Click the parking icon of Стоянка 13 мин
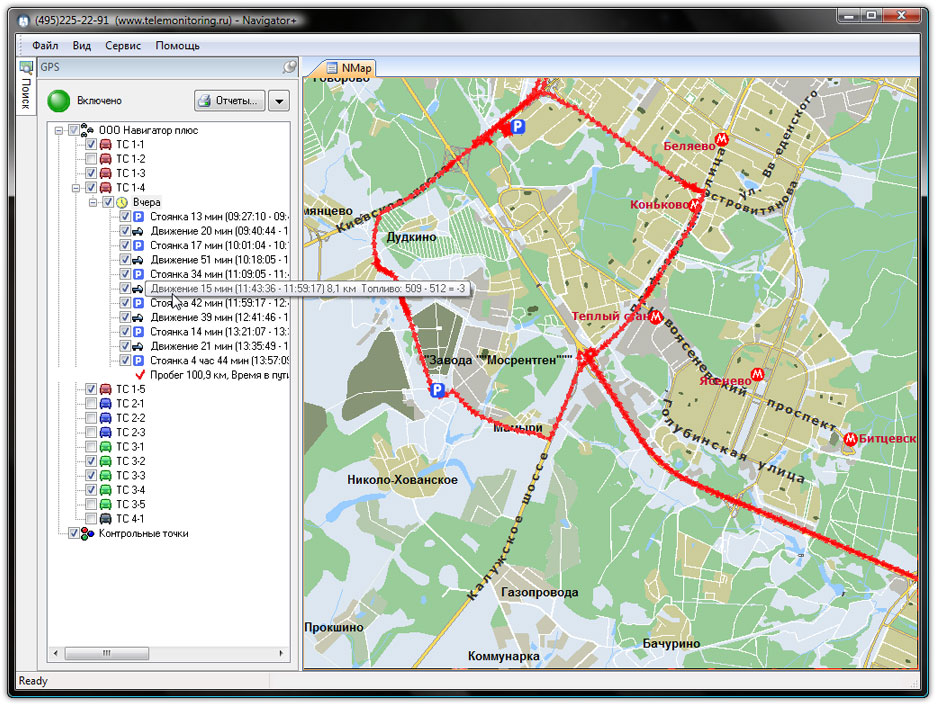This screenshot has height=705, width=936. pyautogui.click(x=138, y=217)
